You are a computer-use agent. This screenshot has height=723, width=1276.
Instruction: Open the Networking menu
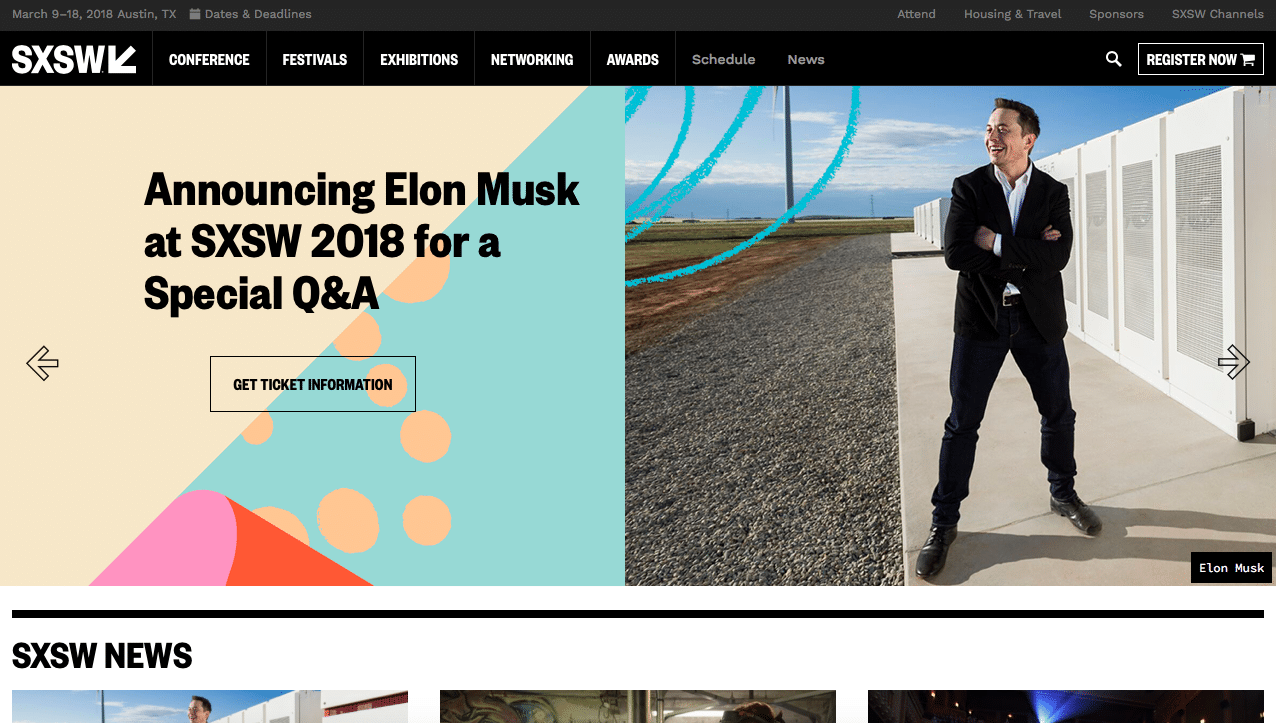[532, 59]
